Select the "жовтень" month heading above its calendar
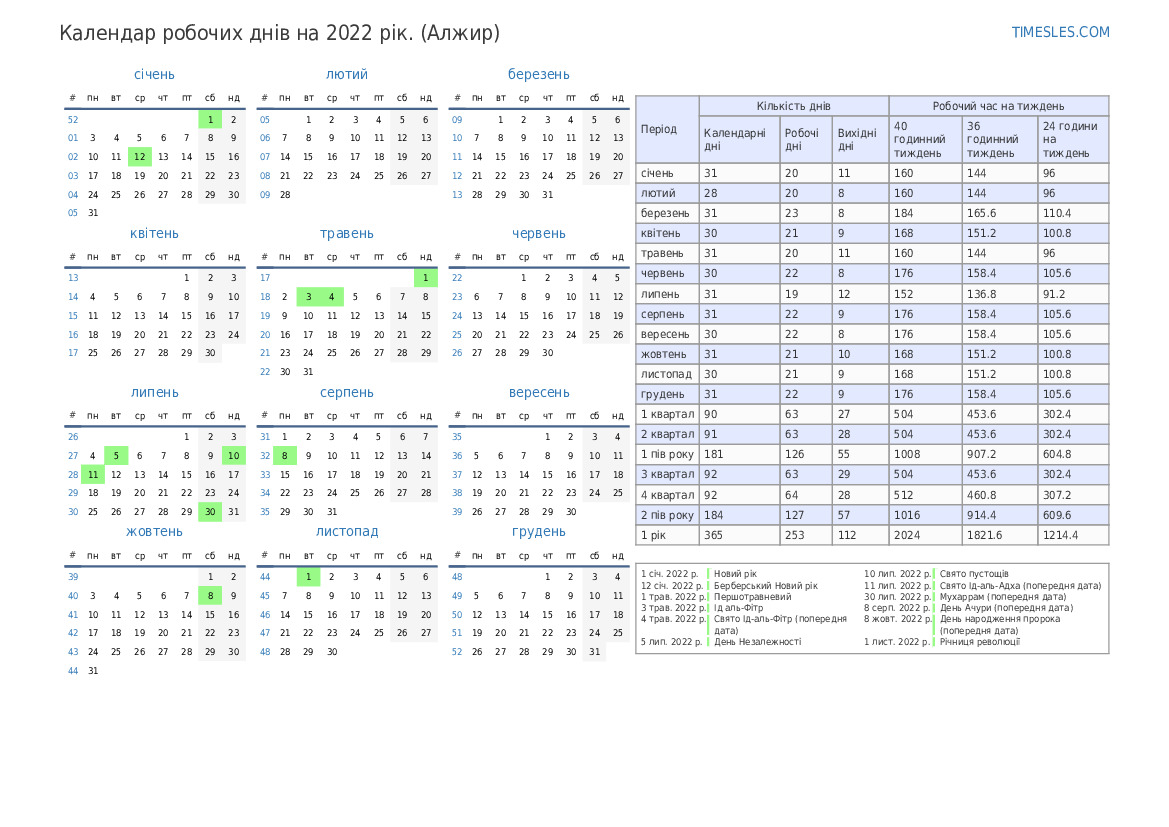The image size is (1169, 827). point(154,532)
